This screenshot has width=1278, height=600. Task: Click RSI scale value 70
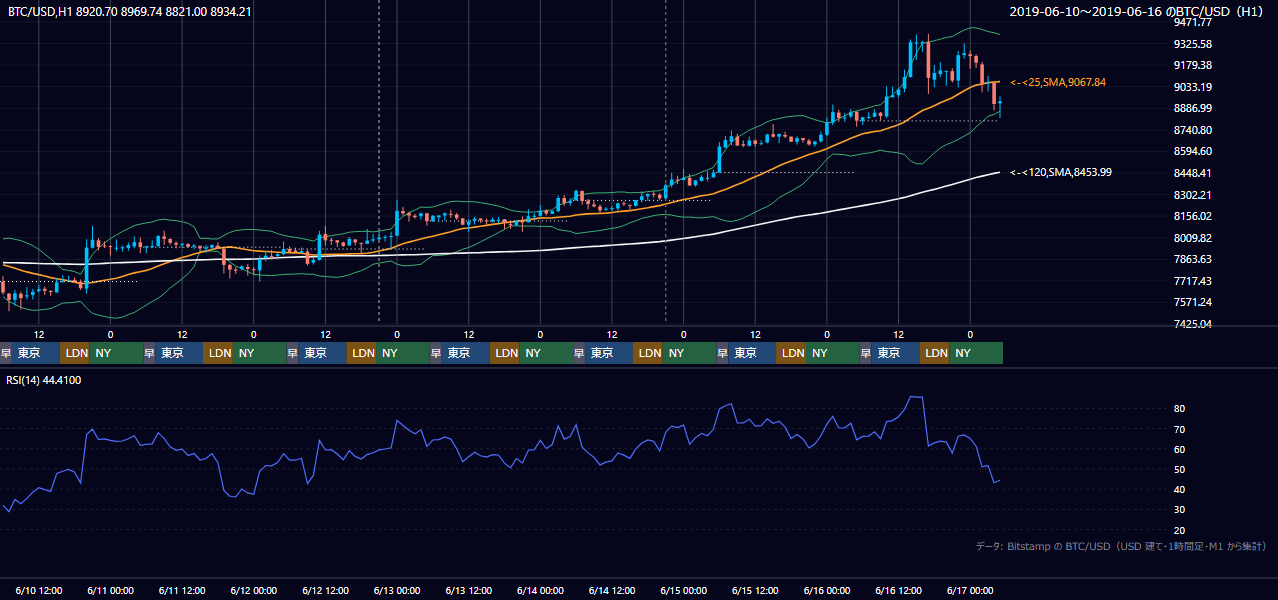(1179, 429)
